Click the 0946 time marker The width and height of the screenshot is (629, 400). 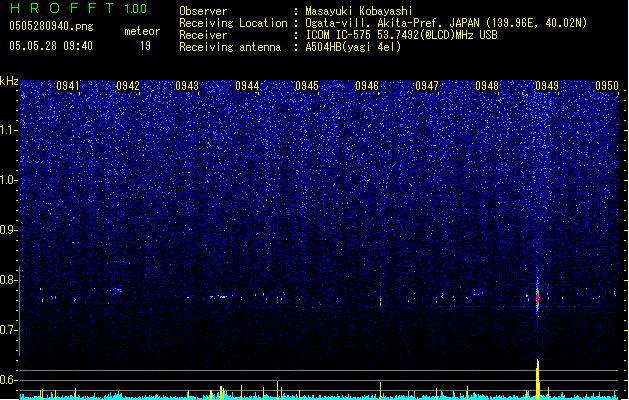point(367,86)
